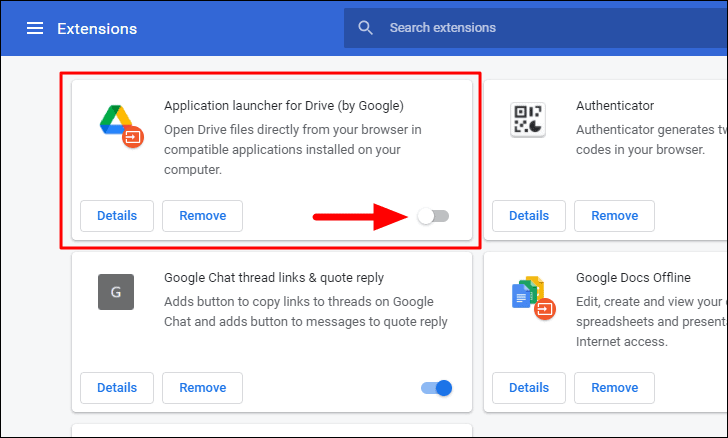Viewport: 728px width, 438px height.
Task: Click the Google Docs Offline icon
Action: (533, 298)
